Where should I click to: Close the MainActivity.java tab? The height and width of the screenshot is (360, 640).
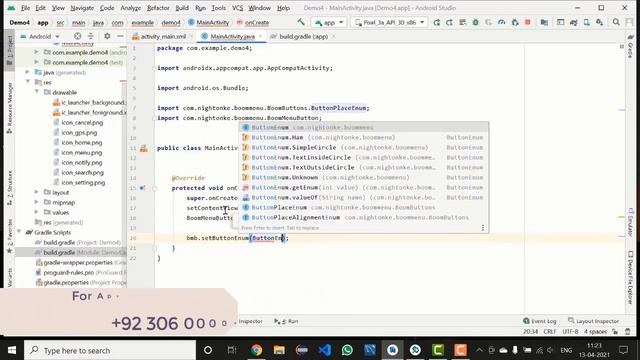[260, 36]
